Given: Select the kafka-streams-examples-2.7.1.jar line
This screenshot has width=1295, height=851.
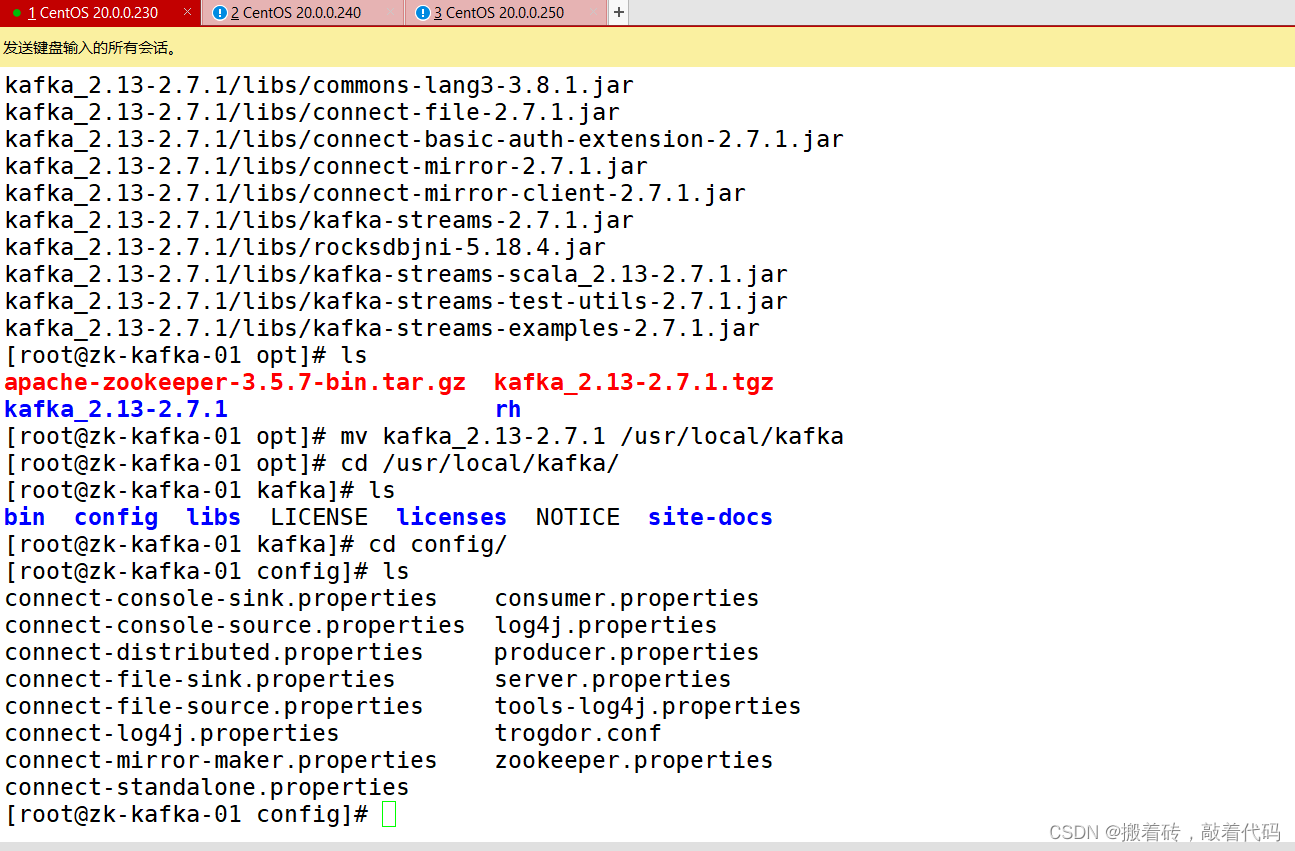Looking at the screenshot, I should [382, 329].
